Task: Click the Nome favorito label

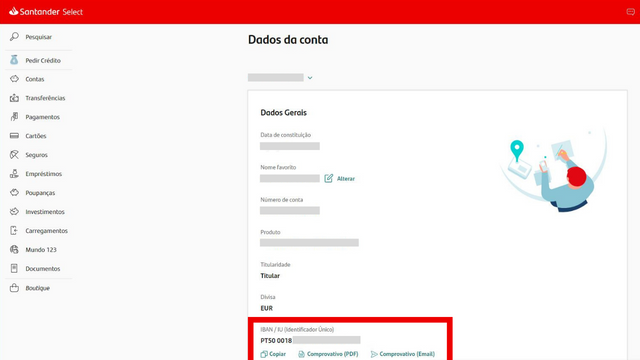Action: pyautogui.click(x=278, y=167)
